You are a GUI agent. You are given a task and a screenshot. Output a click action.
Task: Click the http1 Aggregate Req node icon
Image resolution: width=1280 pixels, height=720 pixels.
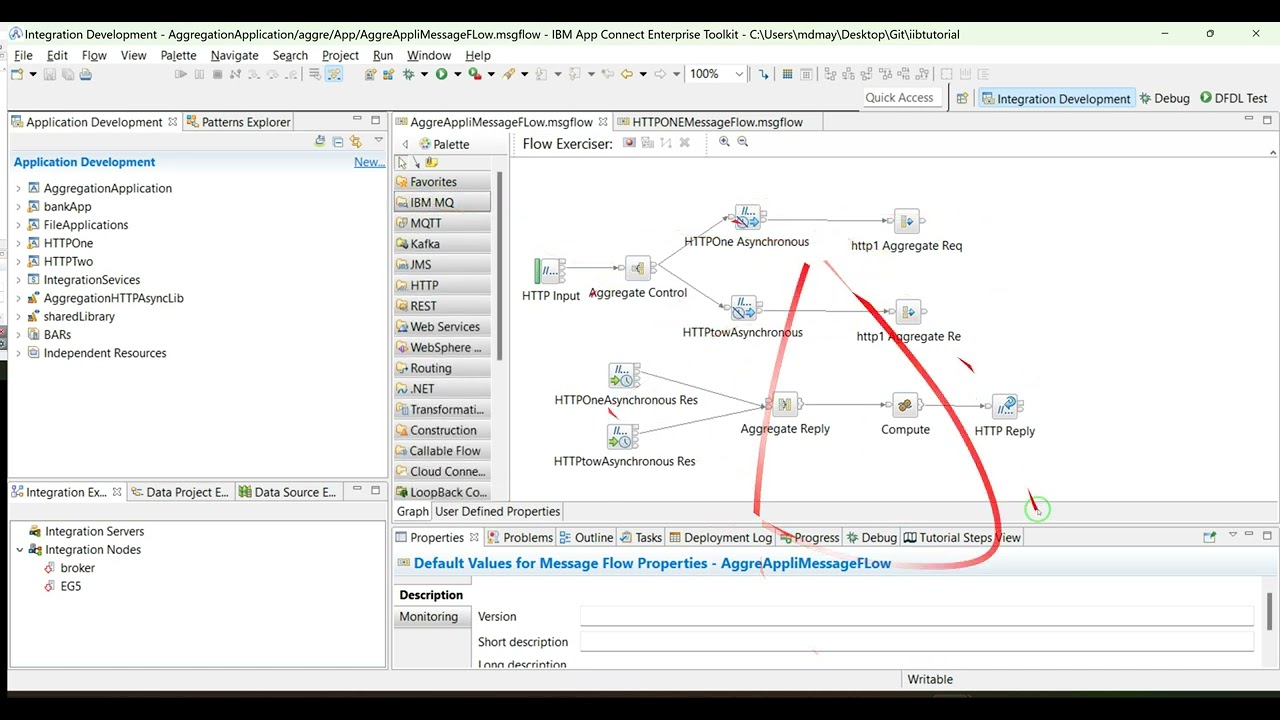click(x=907, y=221)
